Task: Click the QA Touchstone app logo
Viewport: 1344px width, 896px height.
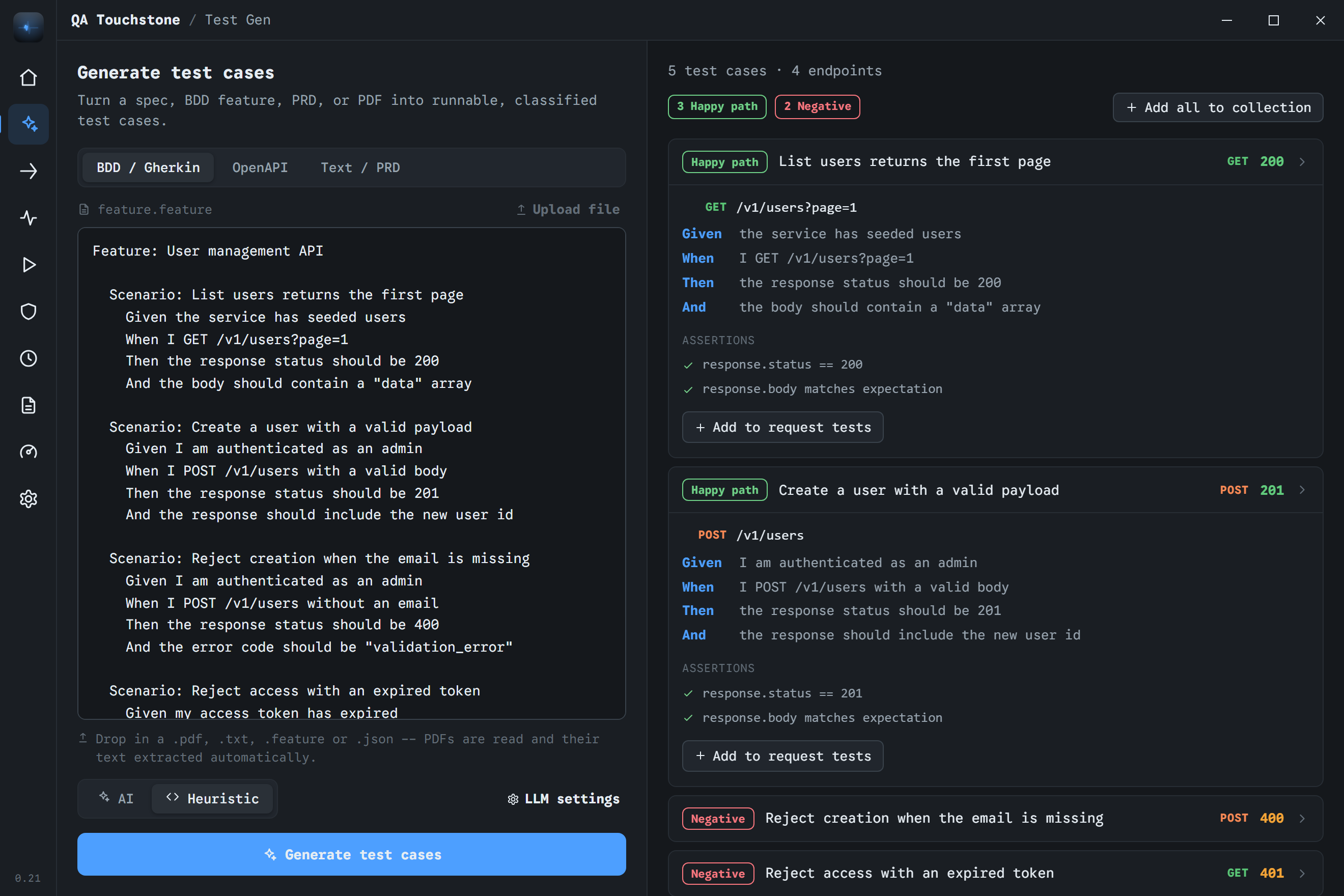Action: point(28,27)
